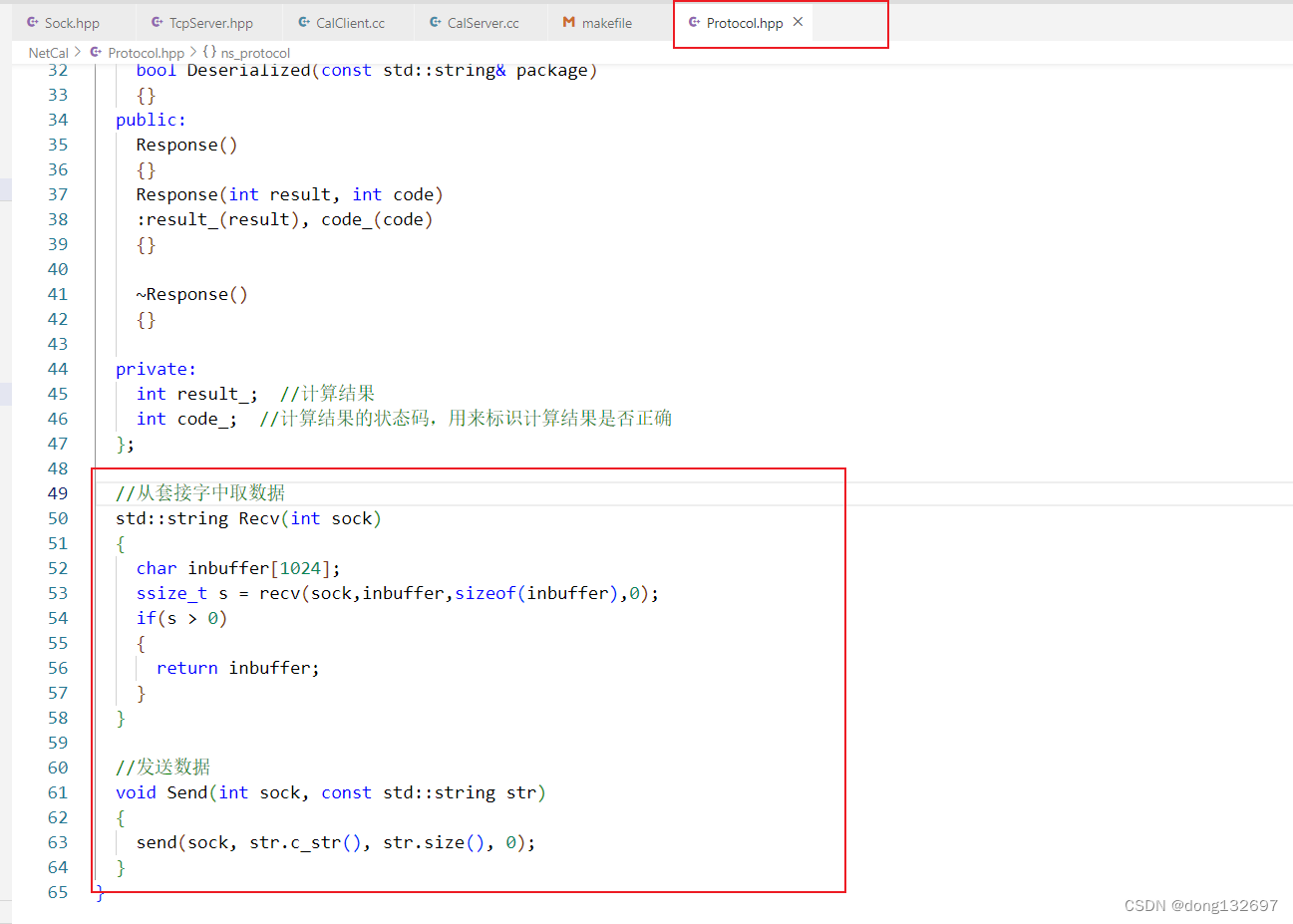
Task: Click on 'int code_;' declaration
Action: [187, 419]
